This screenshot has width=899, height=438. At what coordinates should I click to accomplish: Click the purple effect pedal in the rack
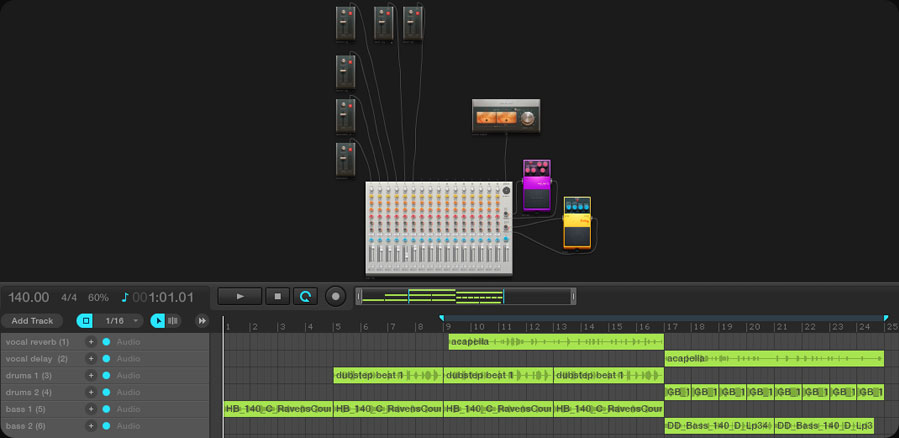click(537, 186)
